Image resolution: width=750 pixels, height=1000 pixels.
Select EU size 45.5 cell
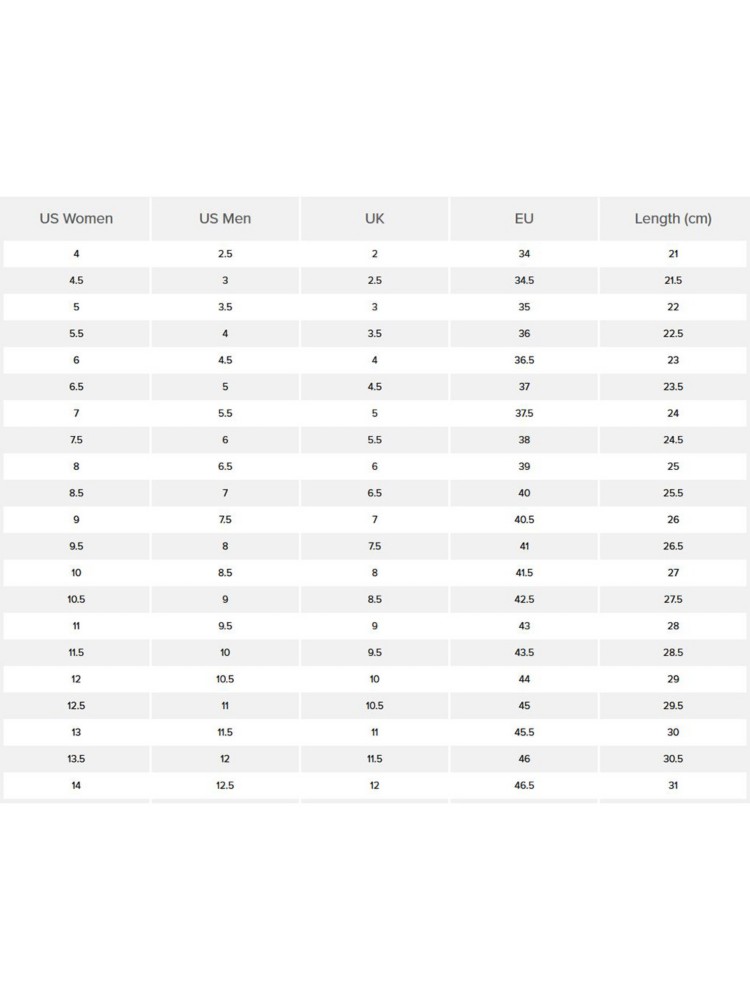click(x=524, y=732)
